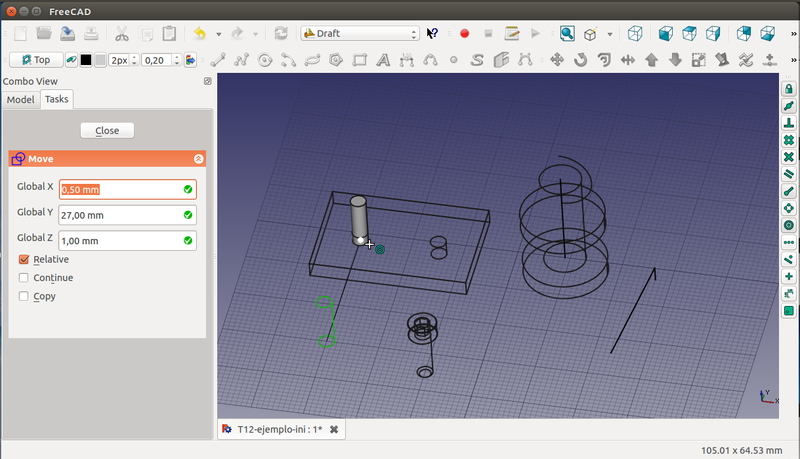Enable the Copy checkbox
Screen dimensions: 800x459
[25, 296]
